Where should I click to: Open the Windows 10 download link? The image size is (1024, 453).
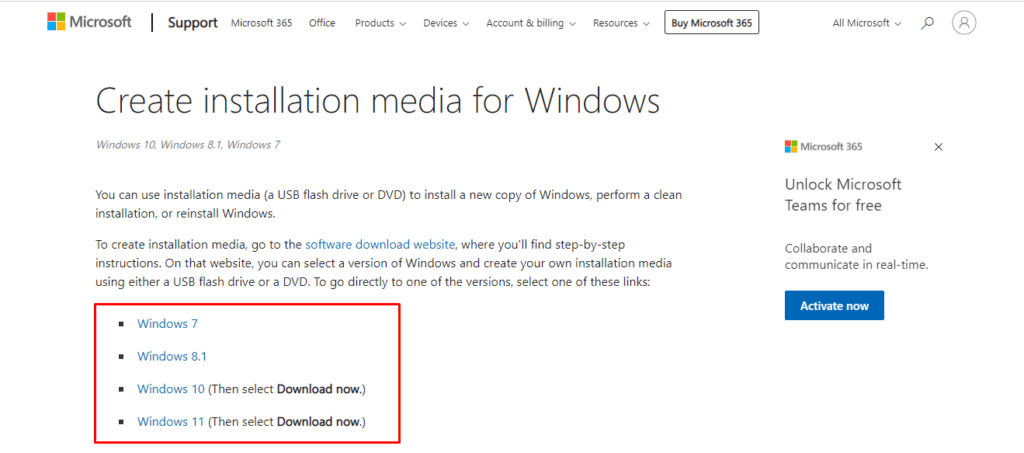(170, 388)
